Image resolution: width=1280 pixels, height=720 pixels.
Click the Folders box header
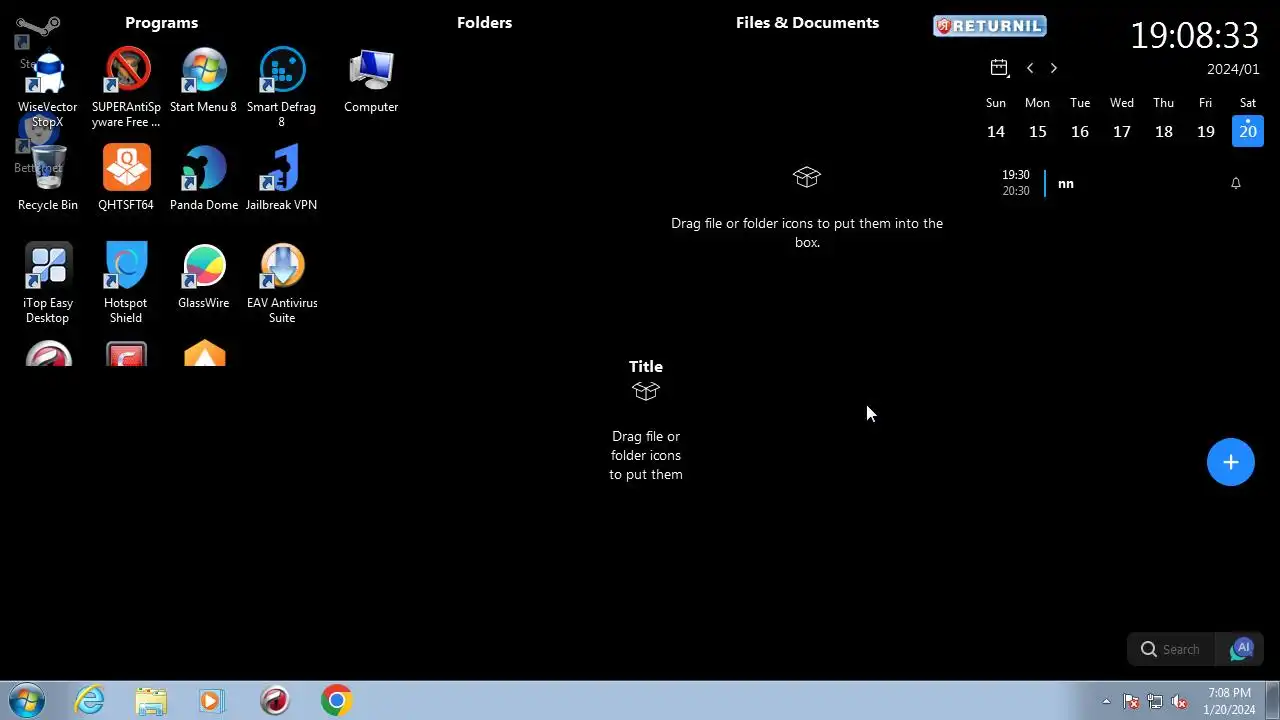click(x=484, y=23)
